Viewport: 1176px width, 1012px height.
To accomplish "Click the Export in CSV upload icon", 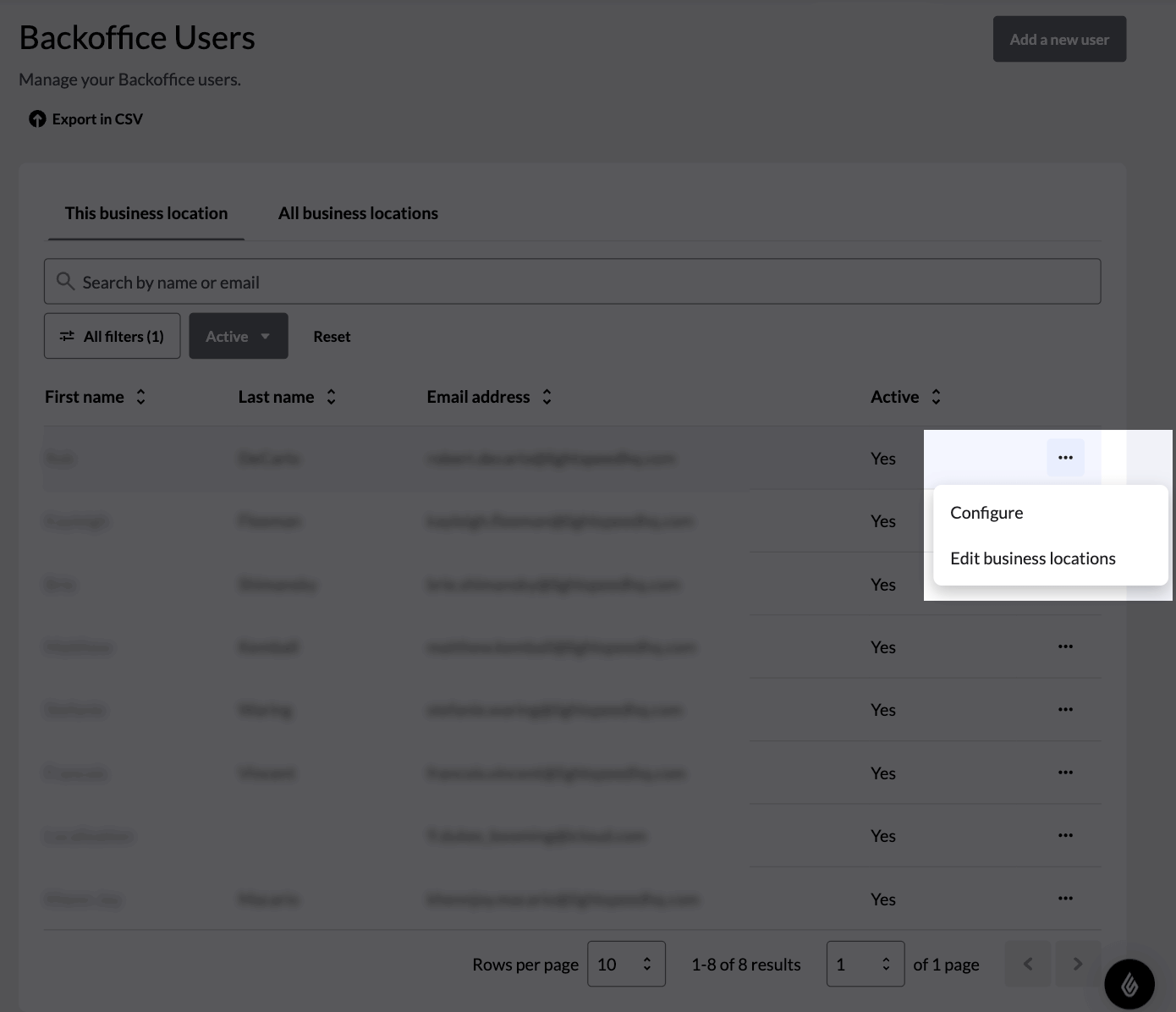I will point(37,119).
